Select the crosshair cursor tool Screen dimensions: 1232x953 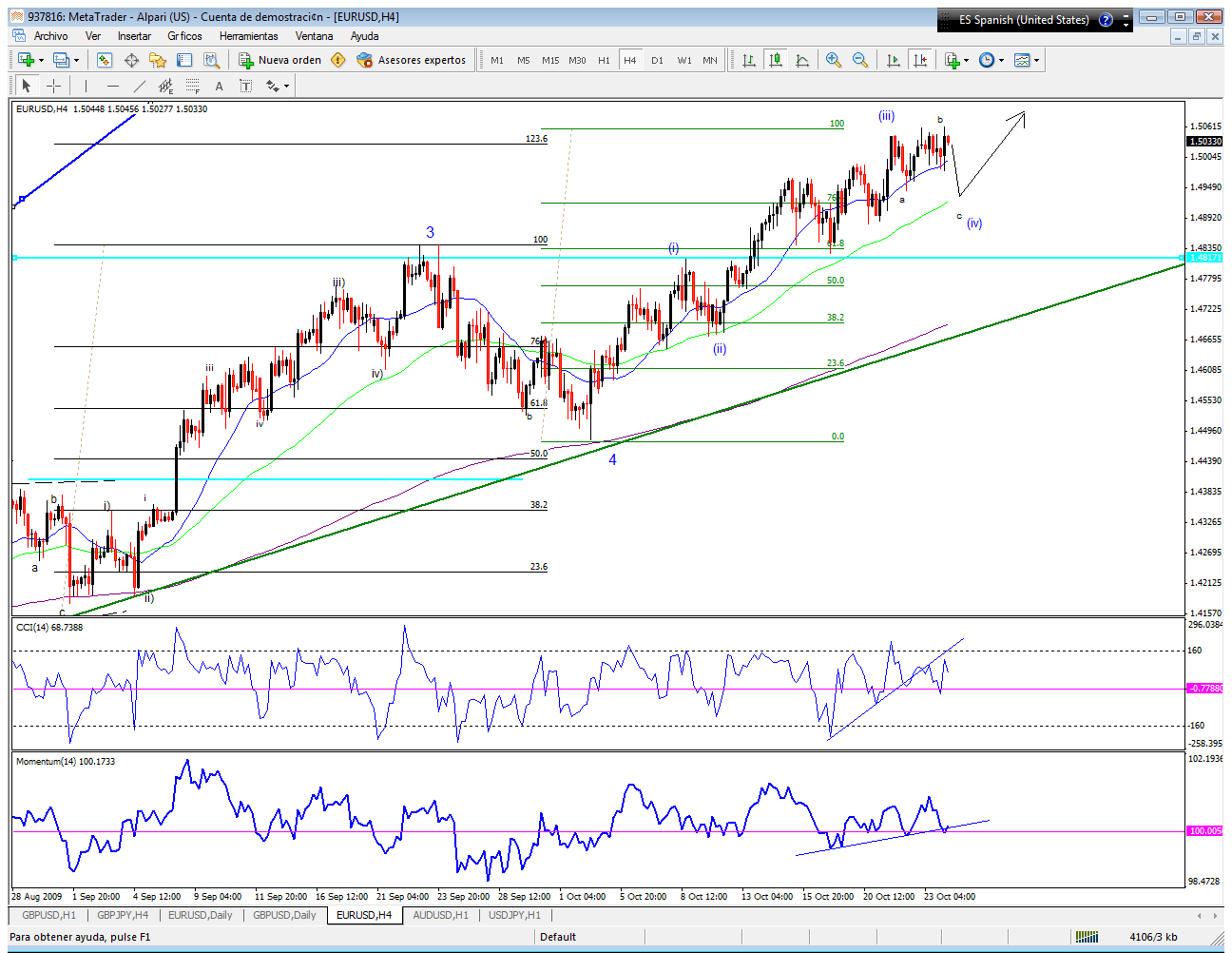tap(53, 86)
